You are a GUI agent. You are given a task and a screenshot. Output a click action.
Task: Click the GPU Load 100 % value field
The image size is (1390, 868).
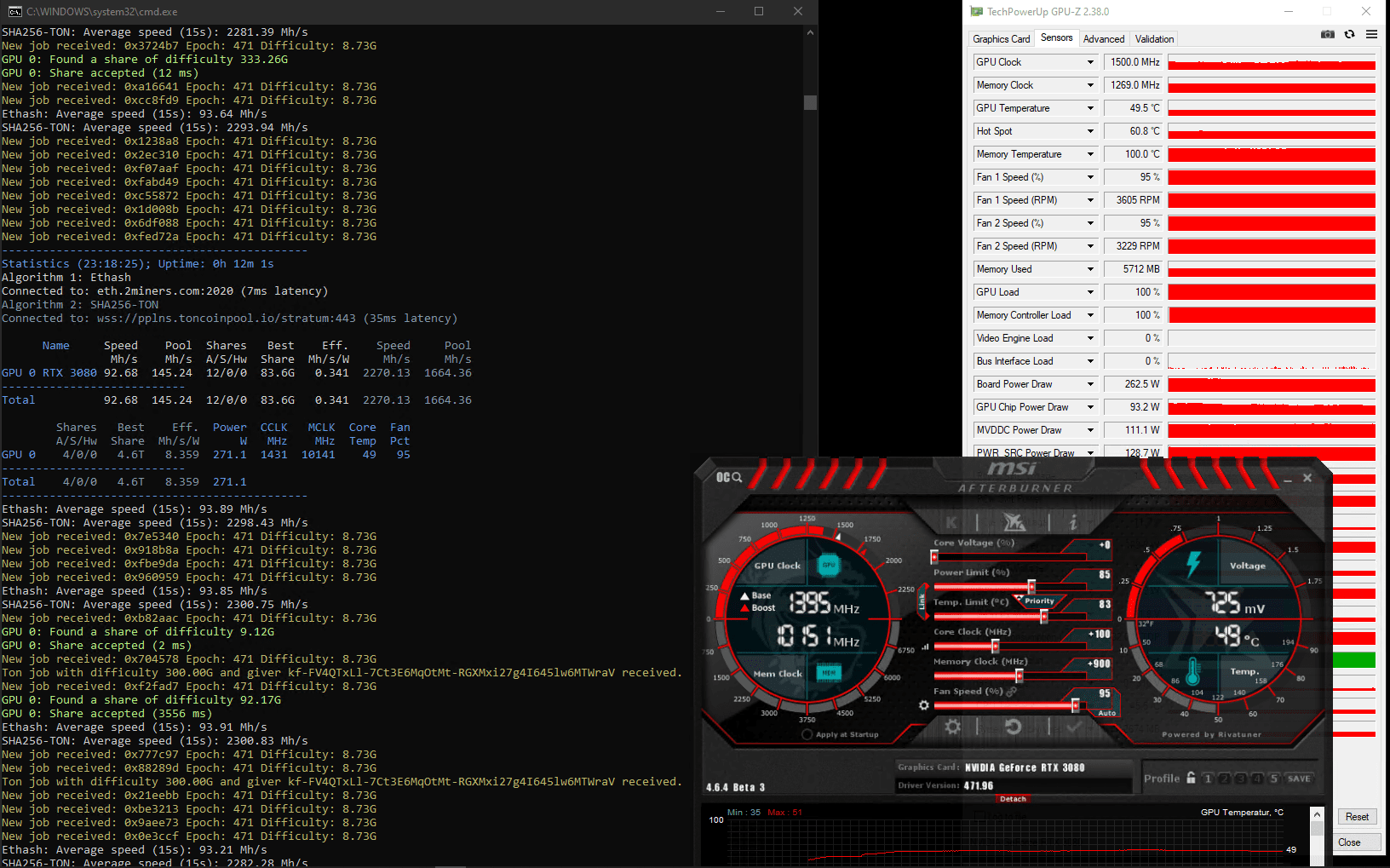(x=1134, y=292)
